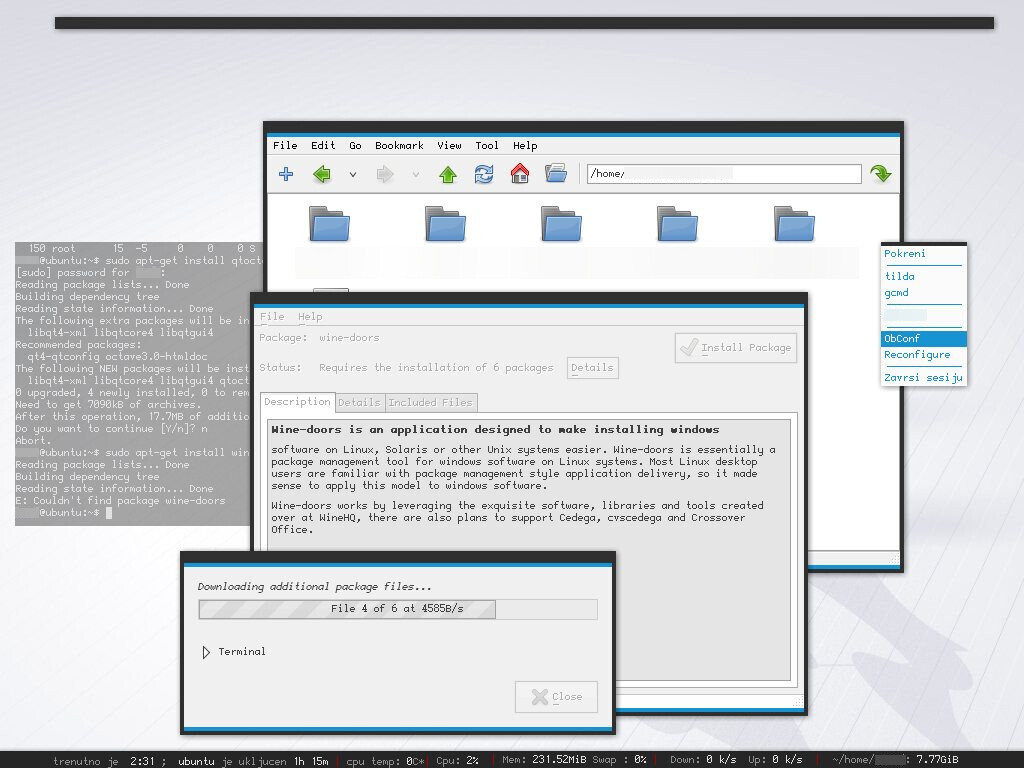Go to the home directory

click(x=518, y=173)
